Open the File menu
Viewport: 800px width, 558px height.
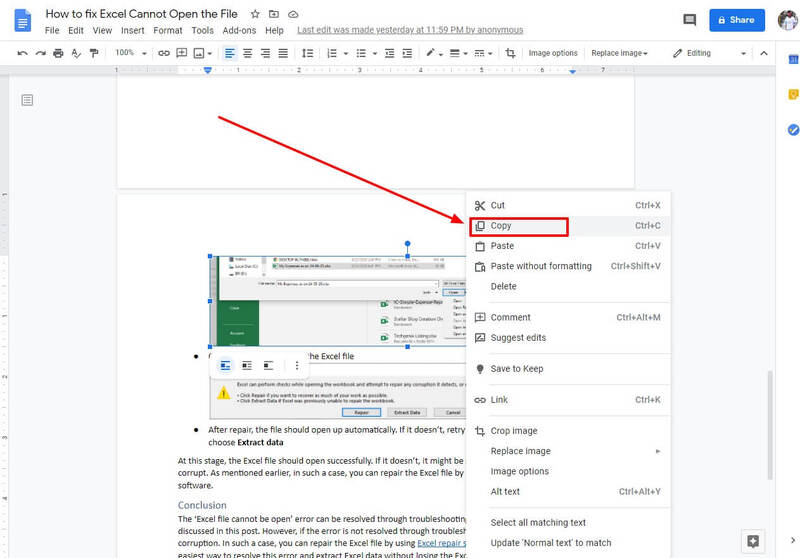pos(52,31)
